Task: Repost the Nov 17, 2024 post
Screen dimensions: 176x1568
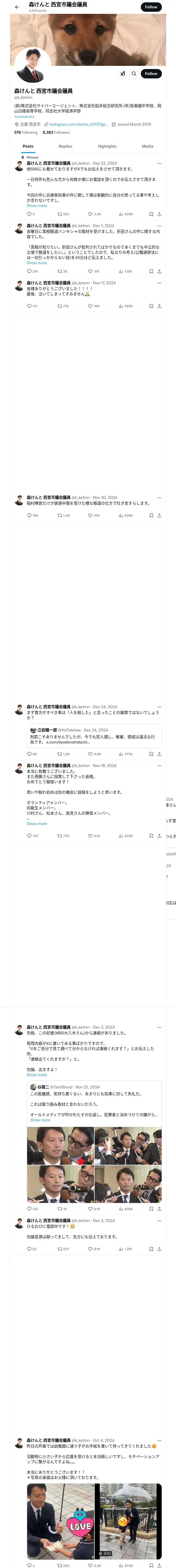Action: [60, 306]
